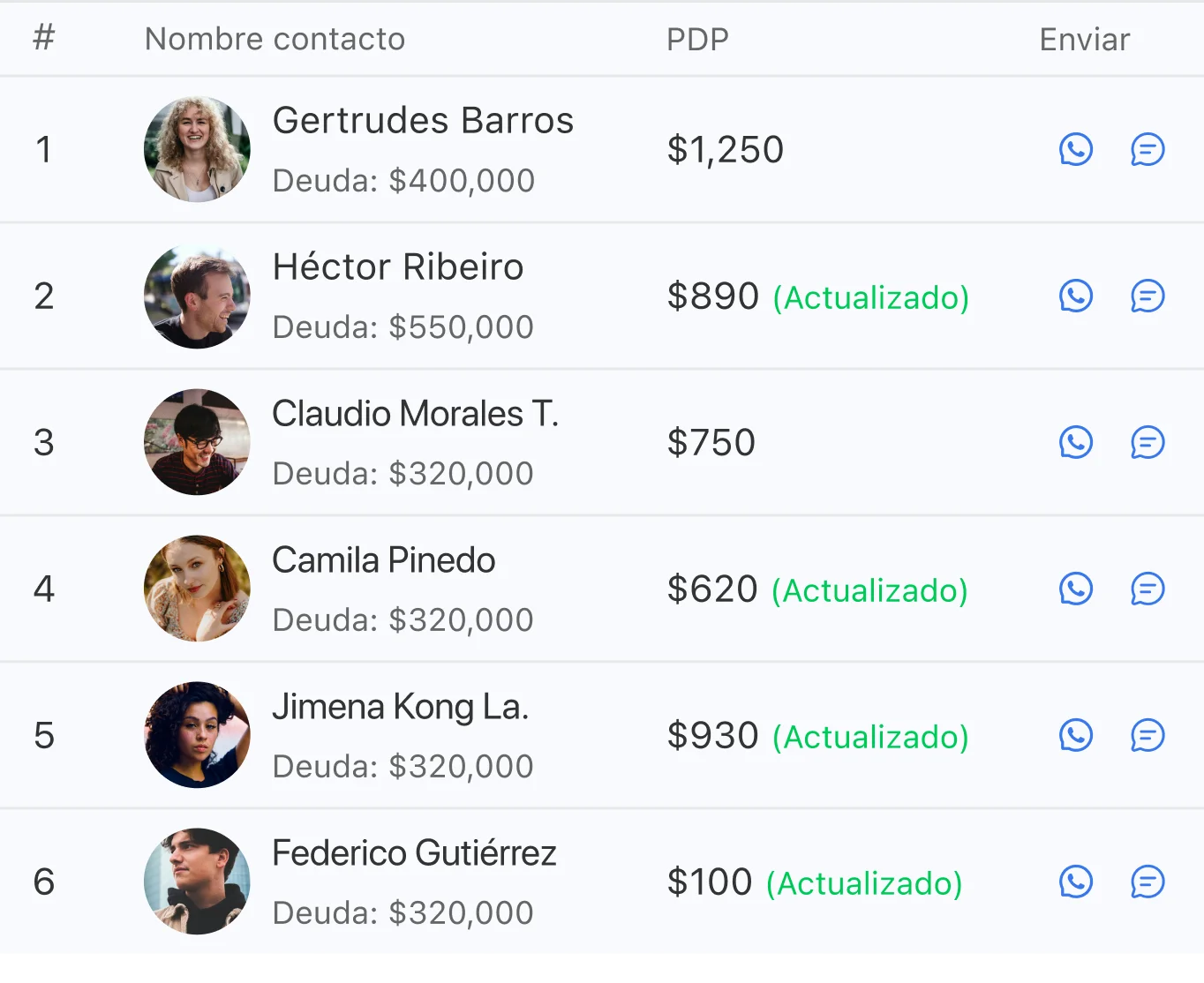The width and height of the screenshot is (1204, 983).
Task: Send WhatsApp to Héctor Ribeiro
Action: pyautogui.click(x=1075, y=296)
